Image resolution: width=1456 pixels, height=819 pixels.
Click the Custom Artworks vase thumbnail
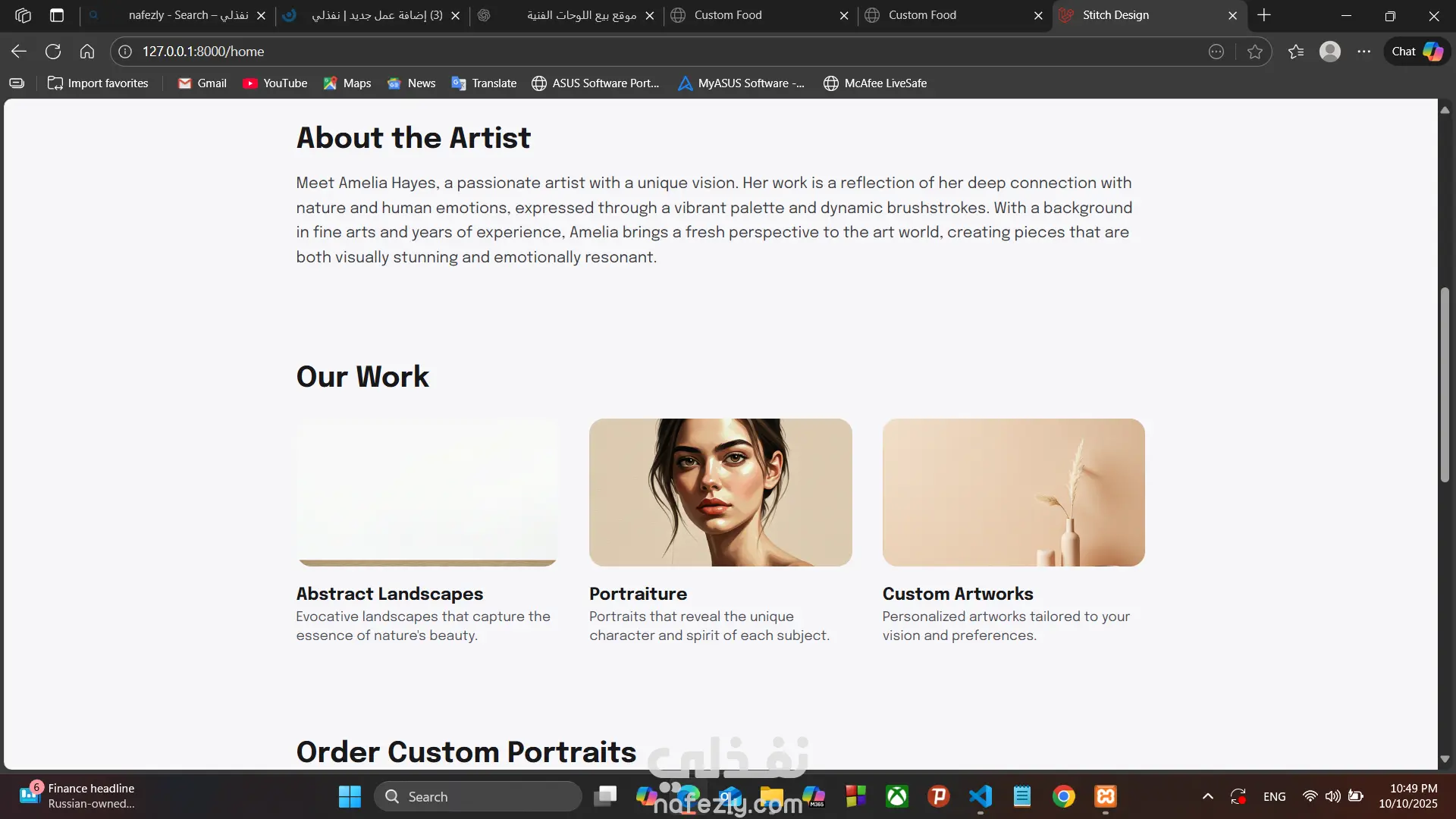(x=1013, y=492)
